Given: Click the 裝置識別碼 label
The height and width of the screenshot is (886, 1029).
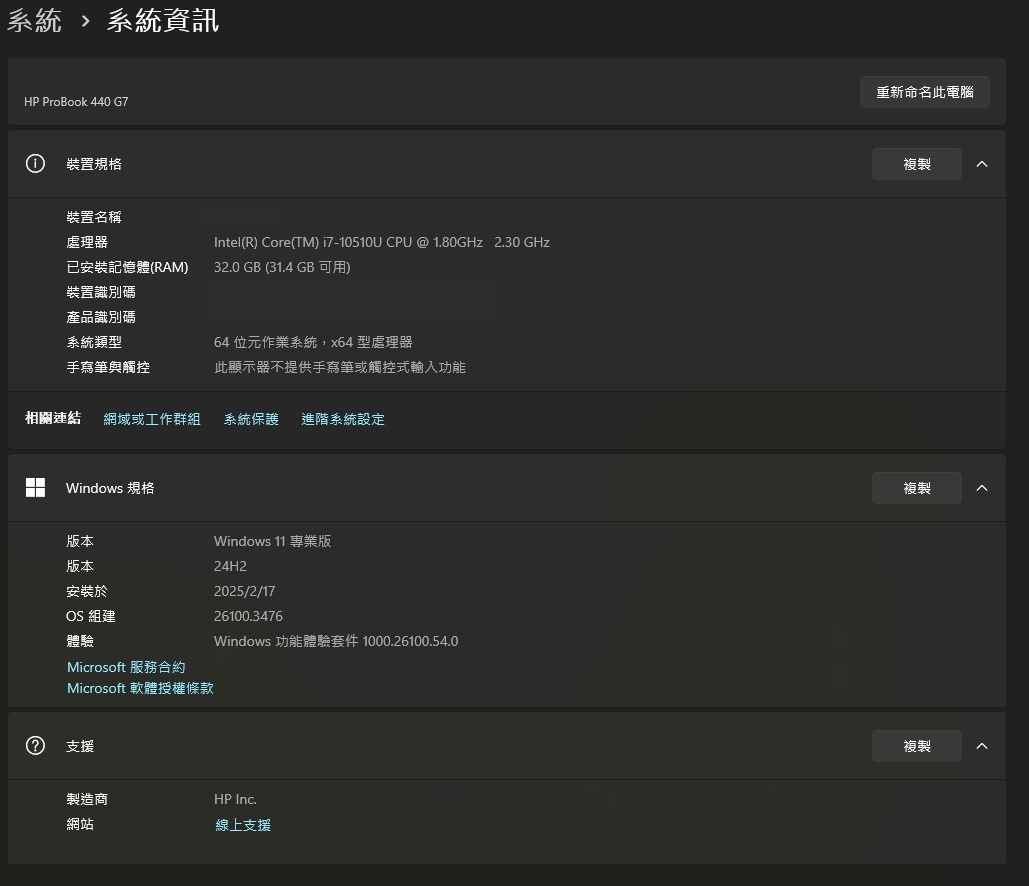Looking at the screenshot, I should 101,292.
